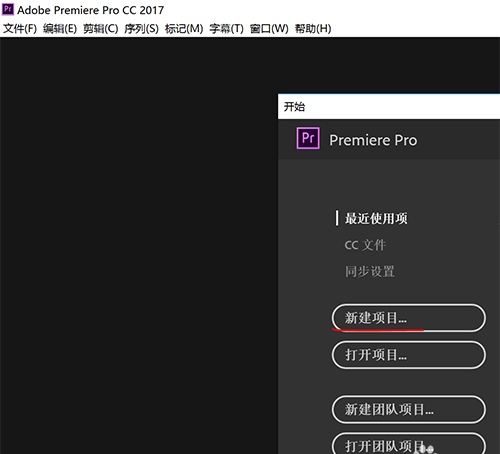This screenshot has width=500, height=454.
Task: Click the 打开团队项目... button
Action: pyautogui.click(x=409, y=443)
